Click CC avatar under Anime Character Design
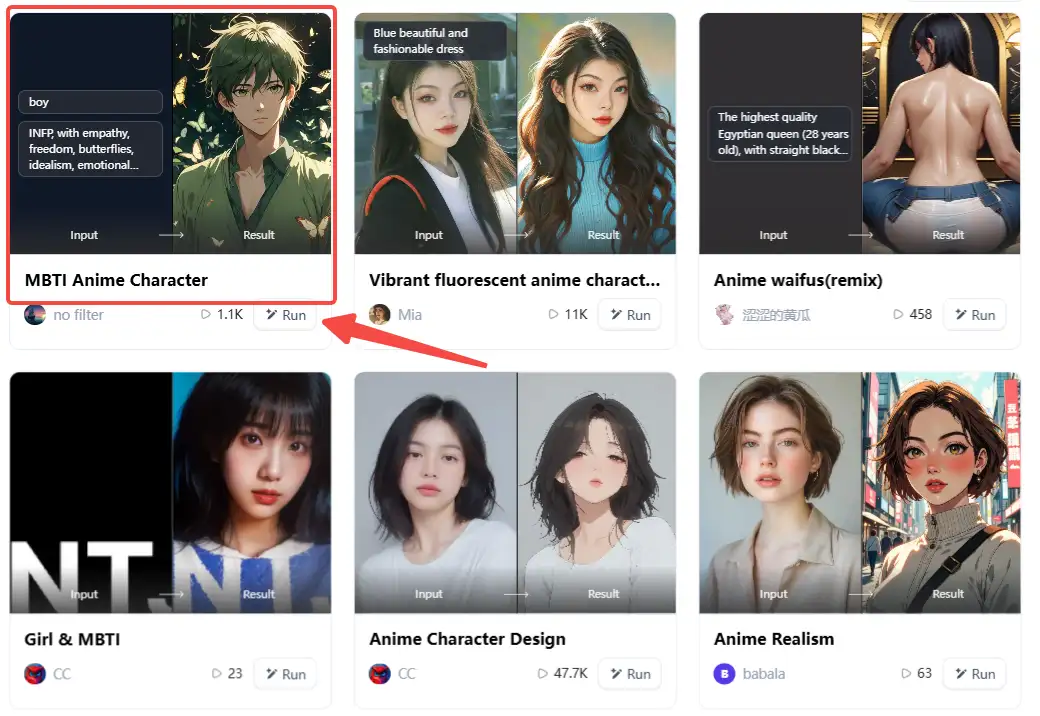The width and height of the screenshot is (1040, 716). [x=379, y=674]
